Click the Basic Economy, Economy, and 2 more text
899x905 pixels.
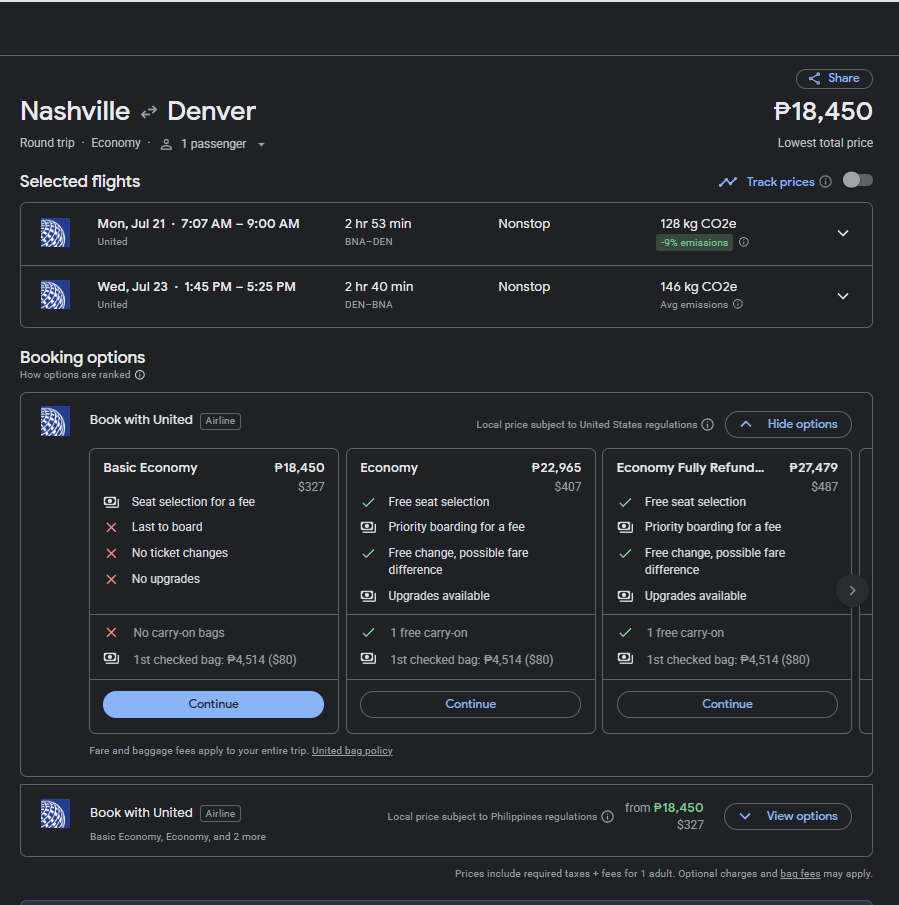click(178, 837)
